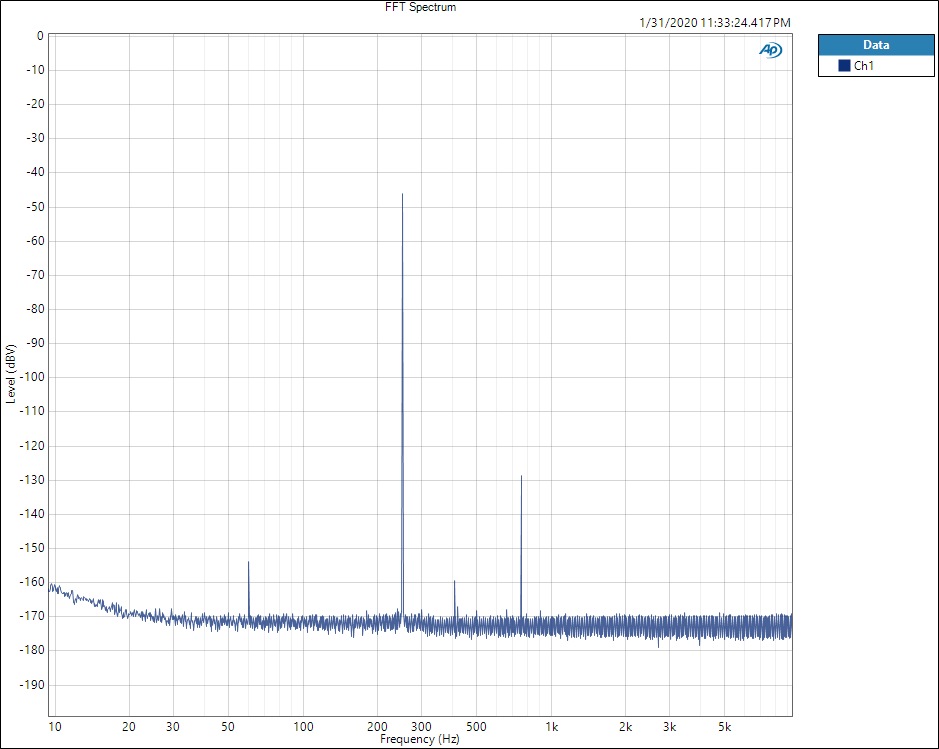Click the harmonic peak near 750 Hz
This screenshot has height=749, width=939.
coord(521,477)
